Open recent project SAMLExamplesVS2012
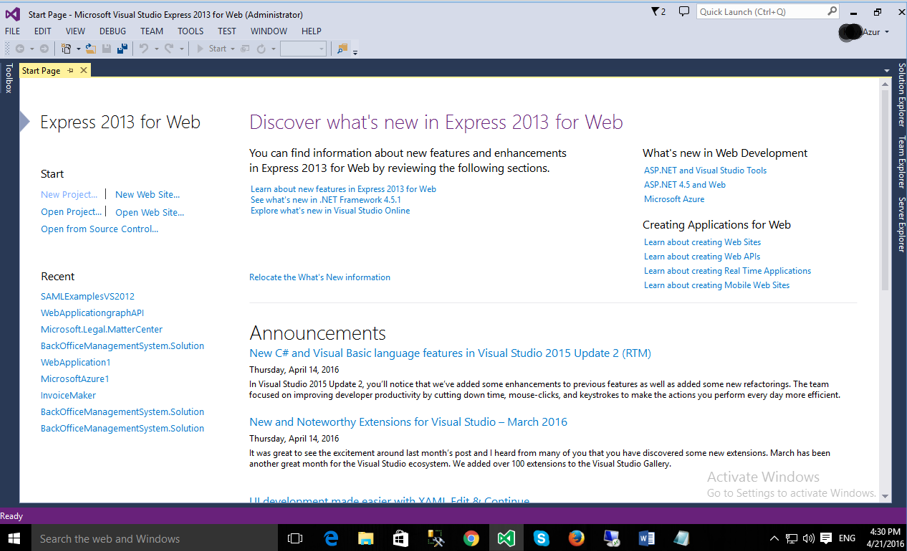 tap(87, 297)
